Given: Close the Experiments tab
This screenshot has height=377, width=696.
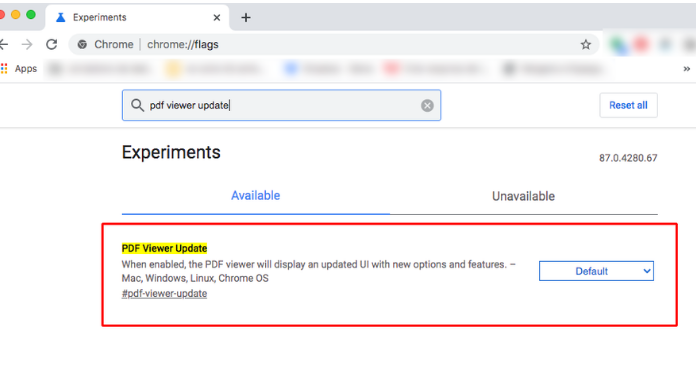Looking at the screenshot, I should pyautogui.click(x=217, y=17).
